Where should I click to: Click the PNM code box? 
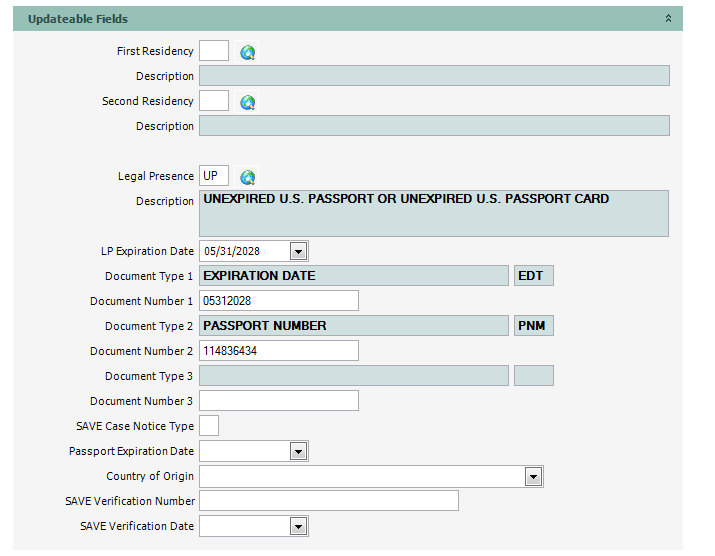534,326
